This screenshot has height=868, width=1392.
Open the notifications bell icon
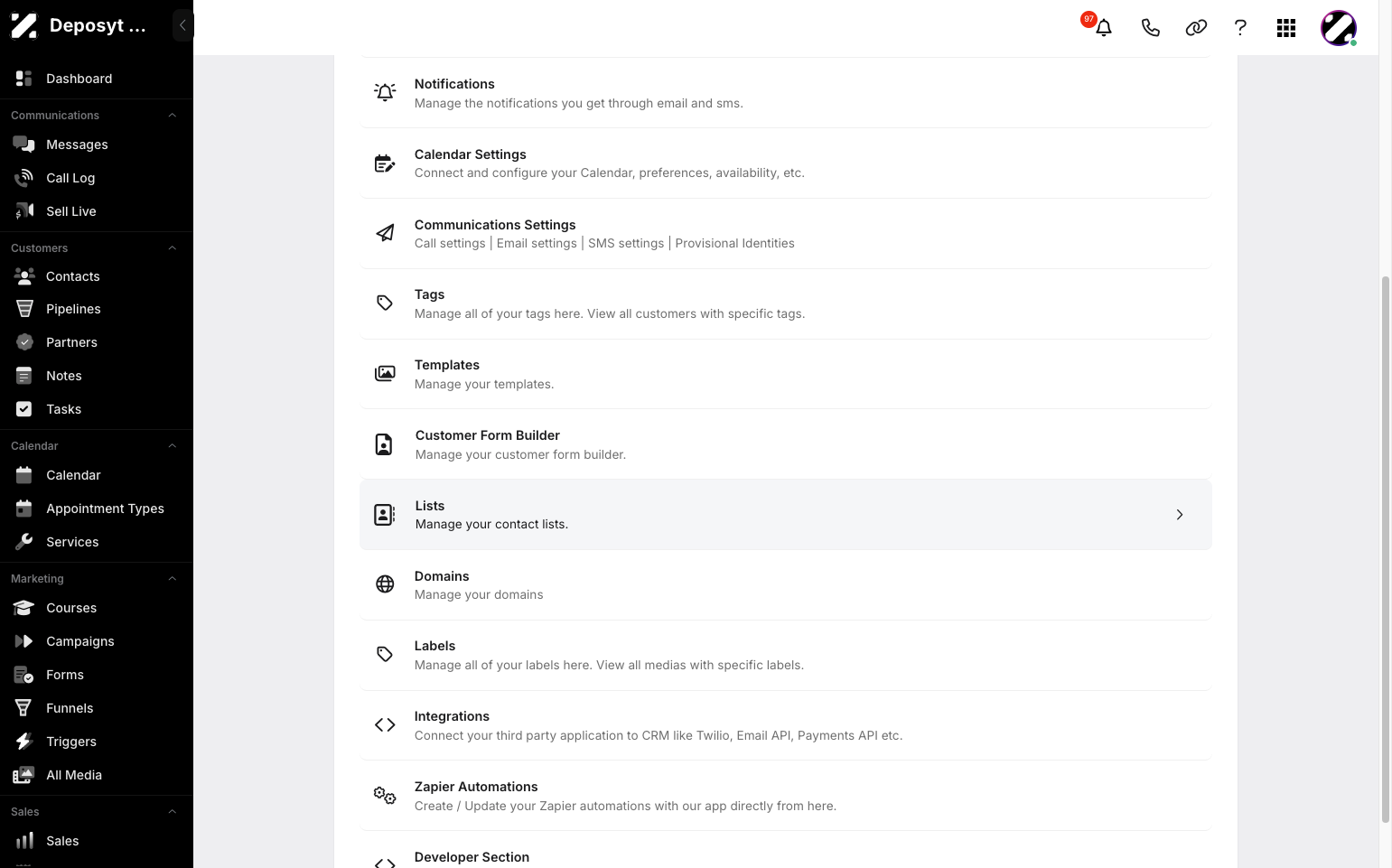click(x=1103, y=28)
